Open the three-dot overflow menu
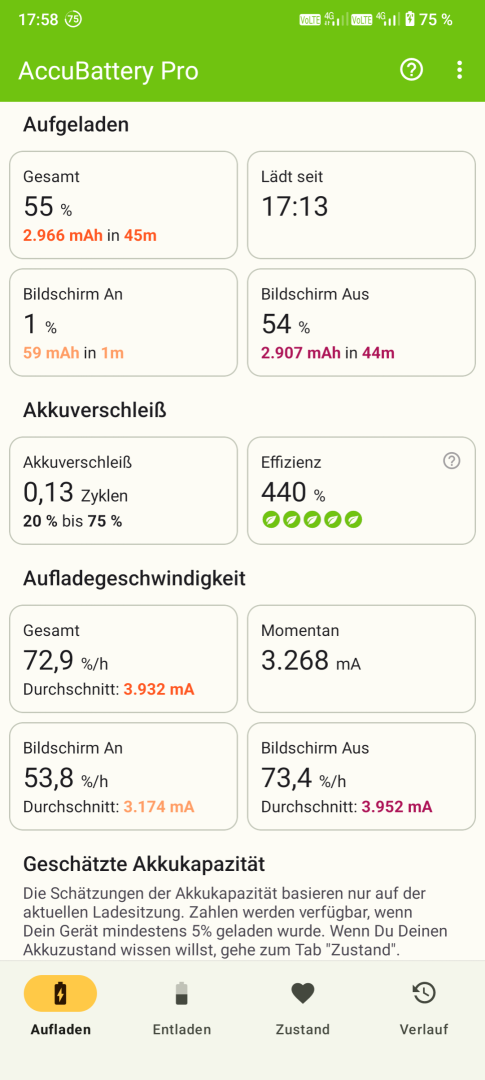 (460, 70)
